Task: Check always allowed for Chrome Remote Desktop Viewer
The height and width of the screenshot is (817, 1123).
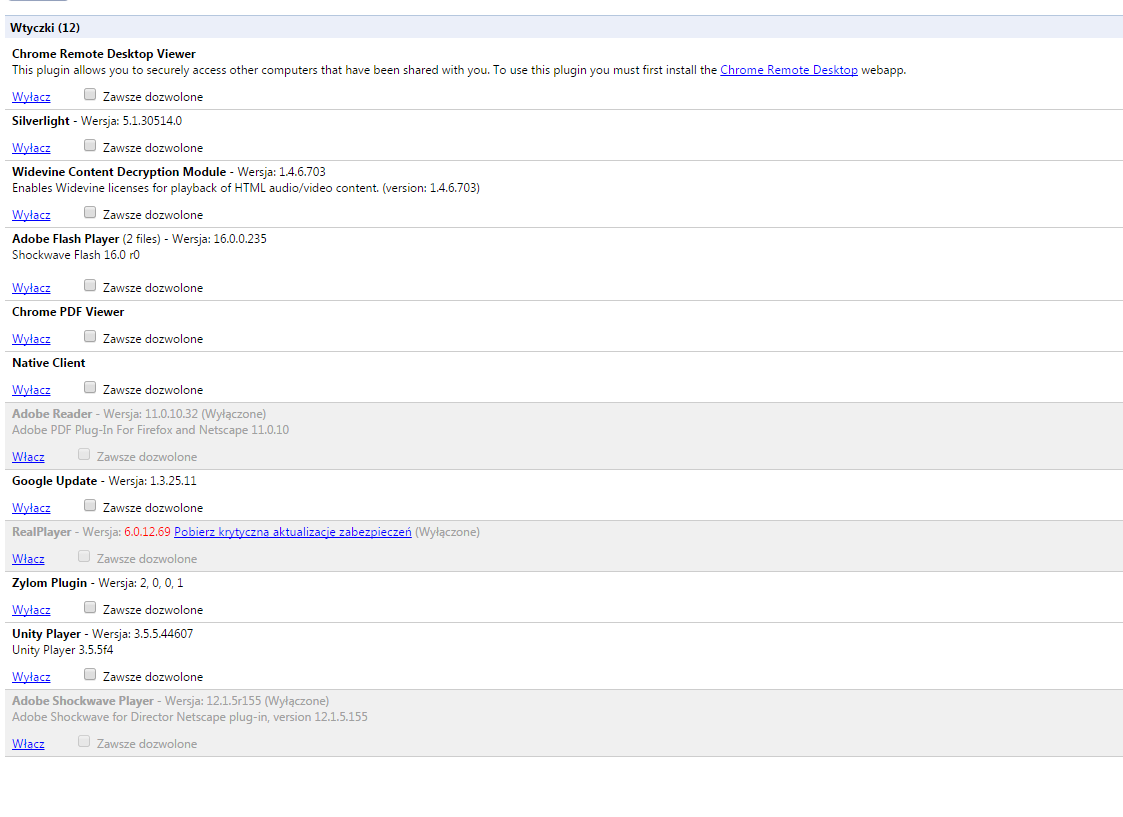Action: click(90, 95)
